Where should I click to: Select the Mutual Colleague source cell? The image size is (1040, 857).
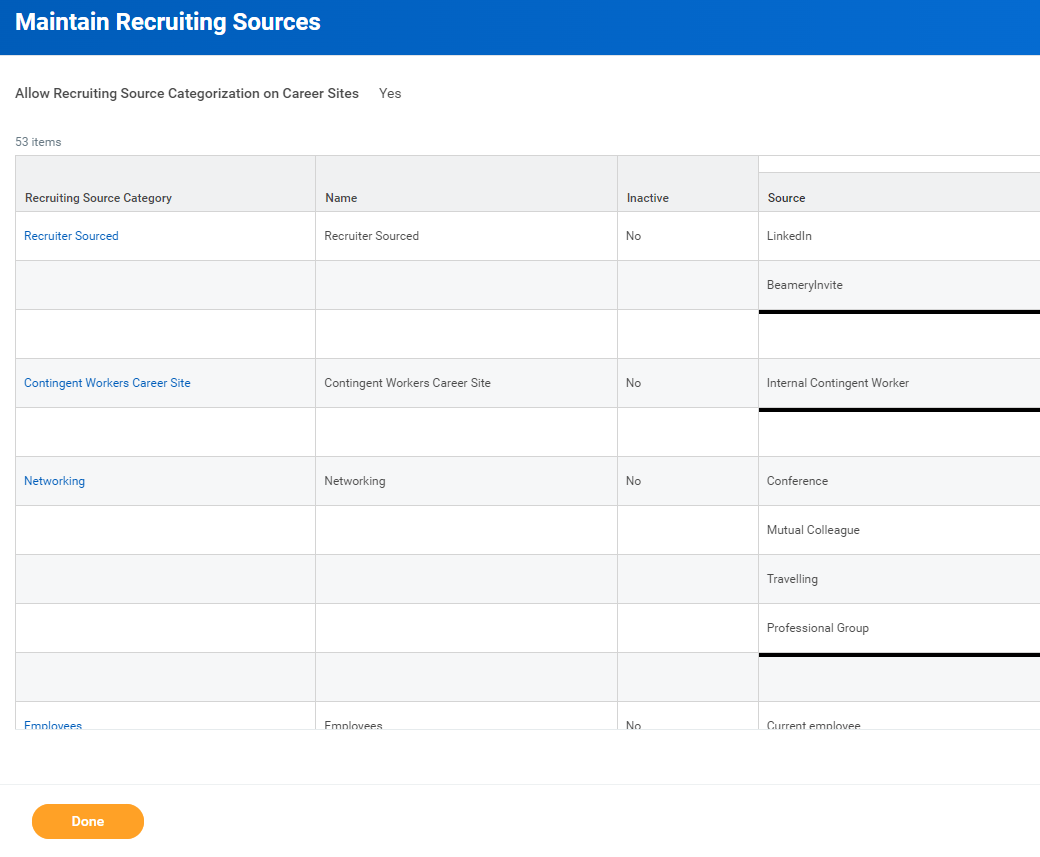pos(899,531)
